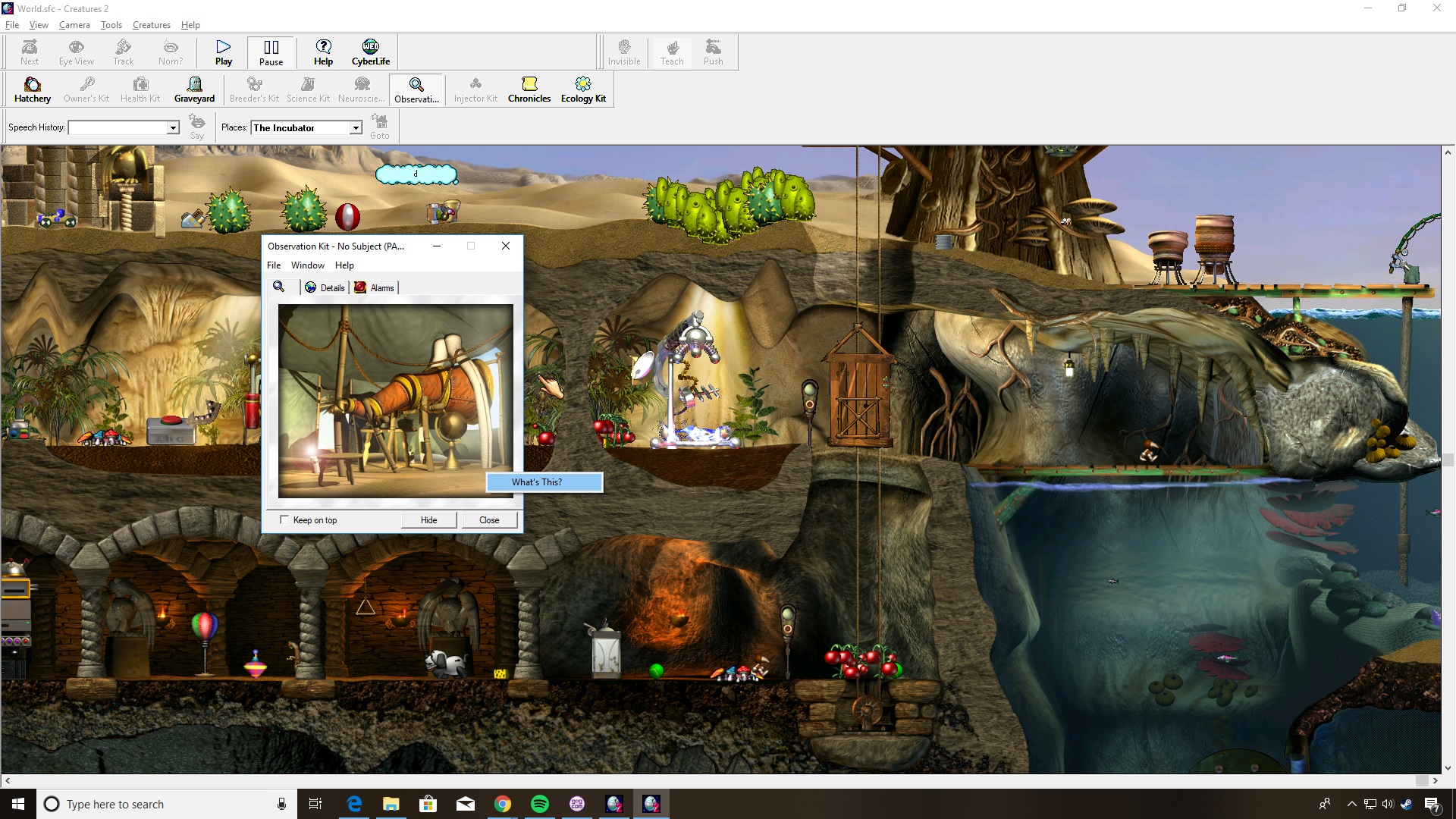The height and width of the screenshot is (819, 1456).
Task: Click the Next creature toolbar icon
Action: (30, 52)
